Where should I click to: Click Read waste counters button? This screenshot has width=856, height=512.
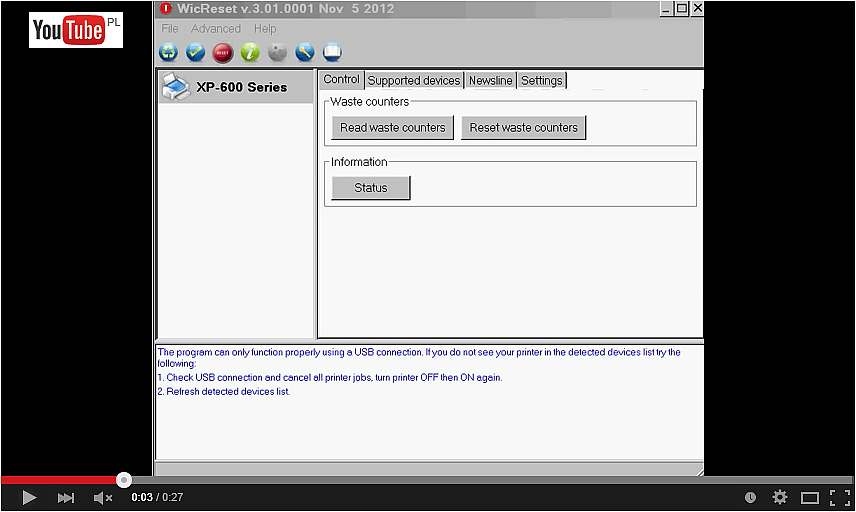click(x=392, y=128)
